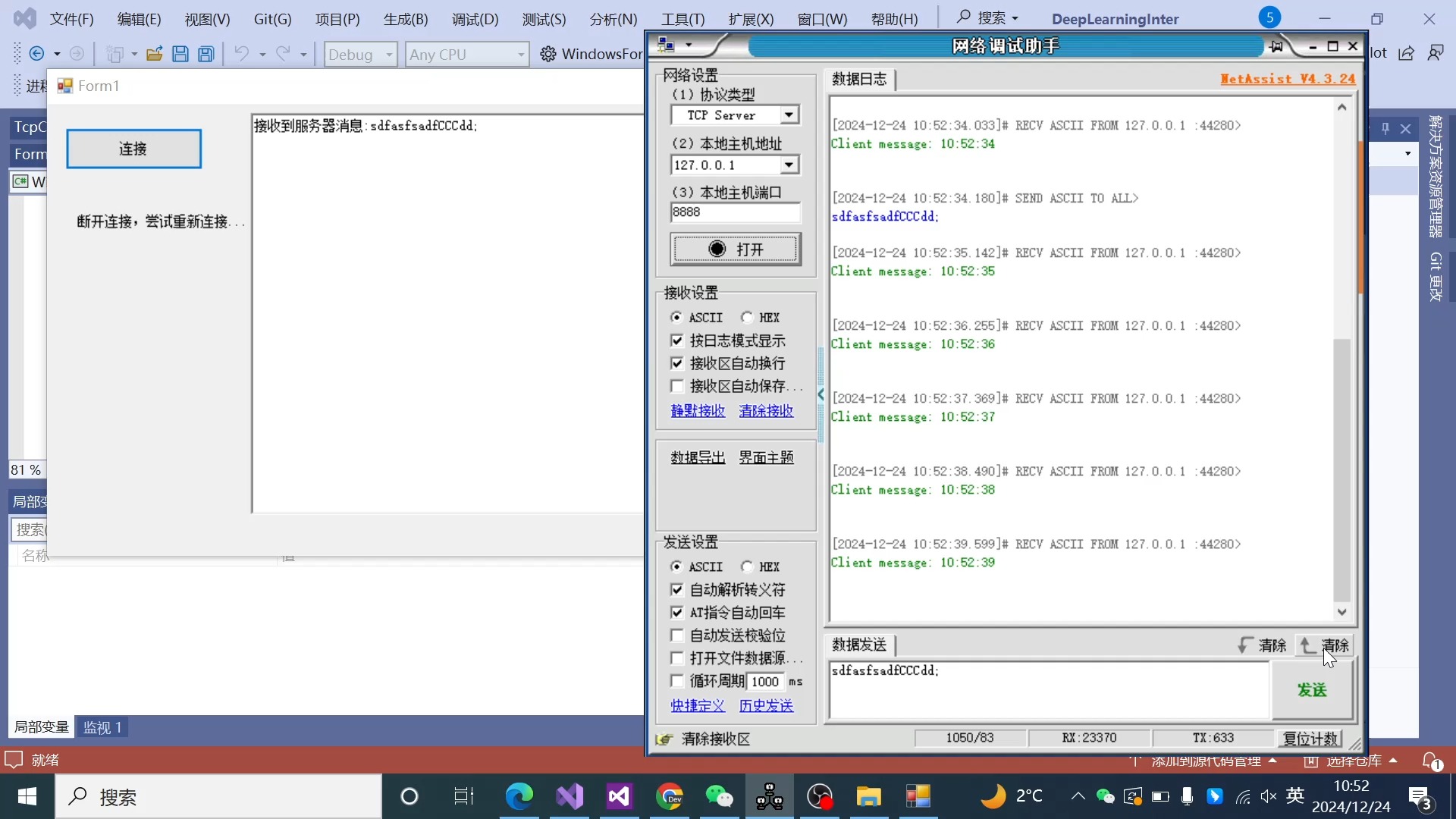Click the local host port 8888 field
This screenshot has height=819, width=1456.
(736, 212)
